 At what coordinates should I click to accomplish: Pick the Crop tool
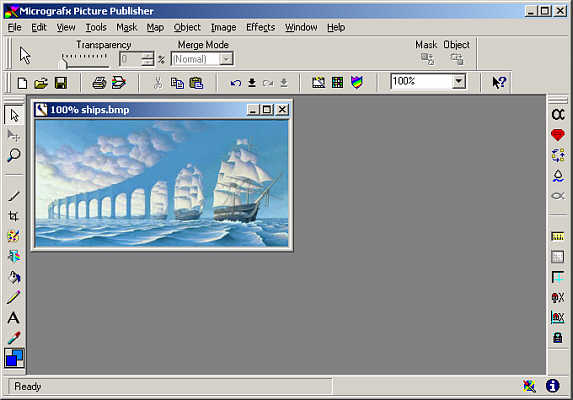[14, 216]
